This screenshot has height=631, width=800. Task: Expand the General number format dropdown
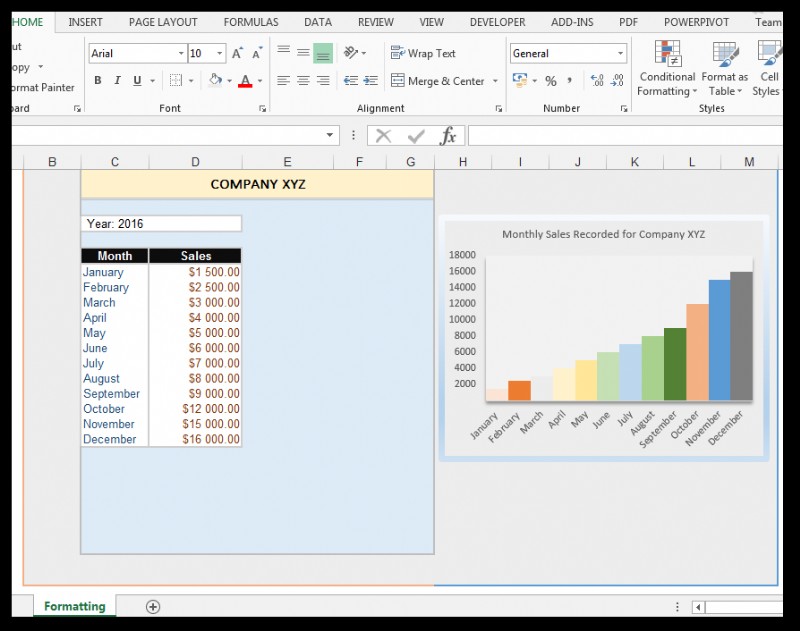[620, 52]
